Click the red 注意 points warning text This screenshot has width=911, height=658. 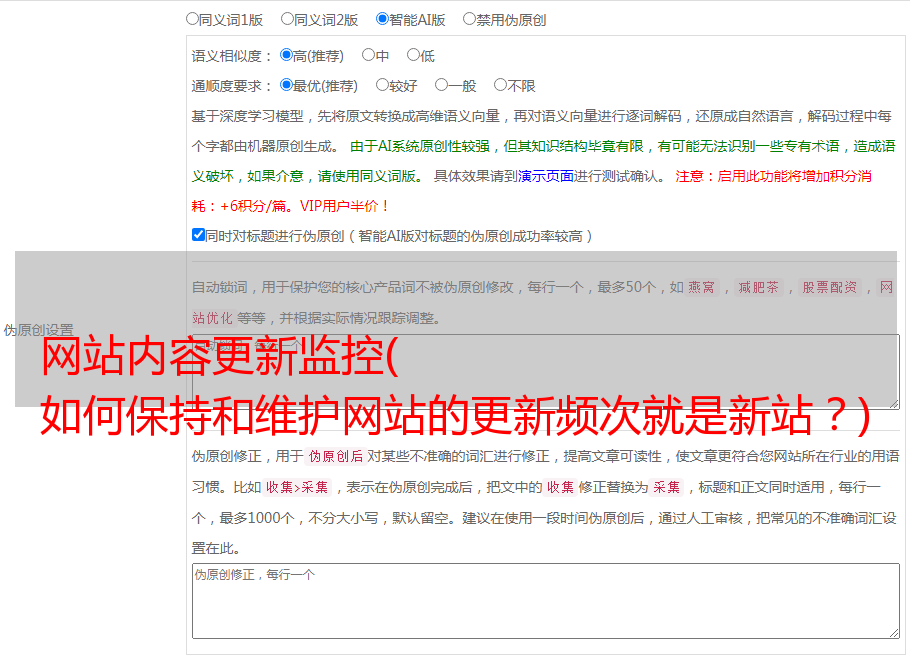(531, 191)
